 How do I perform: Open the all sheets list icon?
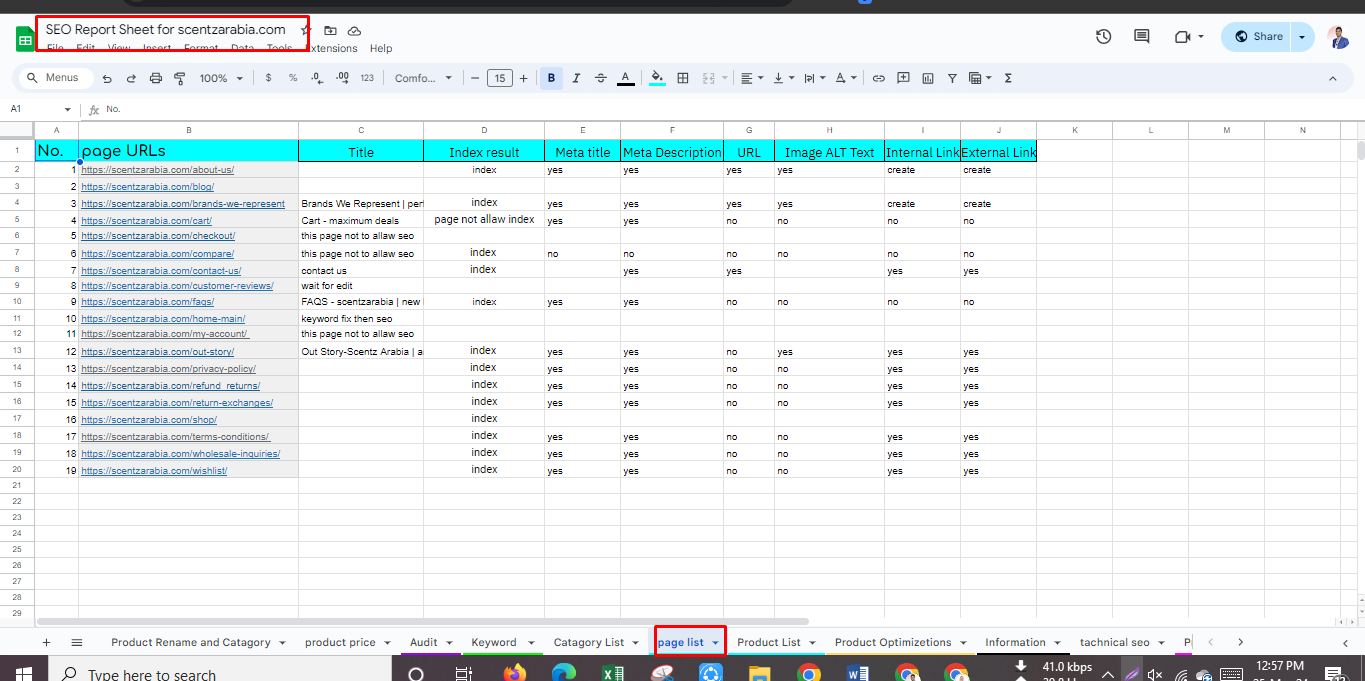(77, 642)
